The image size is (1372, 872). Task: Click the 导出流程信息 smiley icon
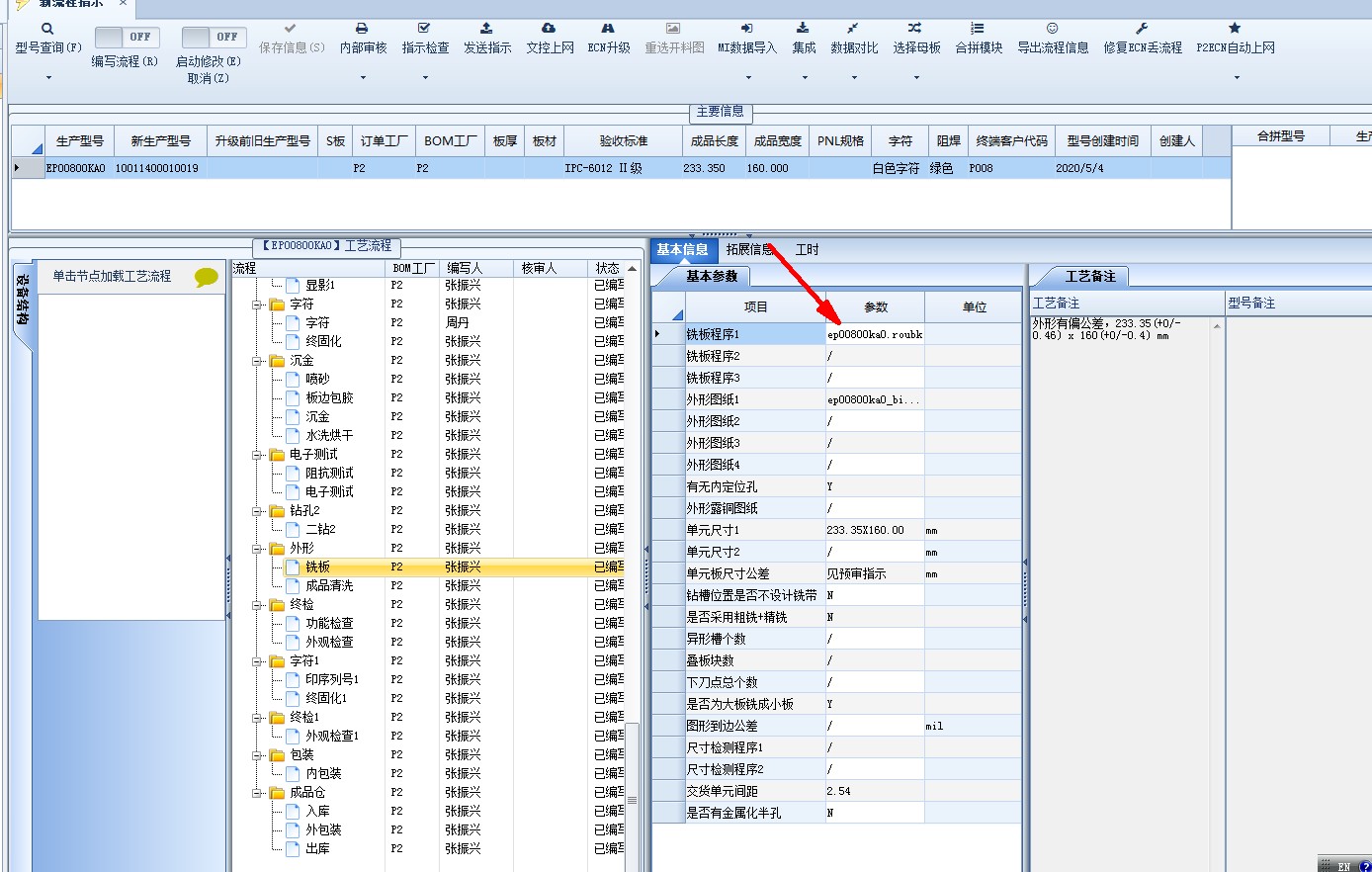tap(1052, 29)
